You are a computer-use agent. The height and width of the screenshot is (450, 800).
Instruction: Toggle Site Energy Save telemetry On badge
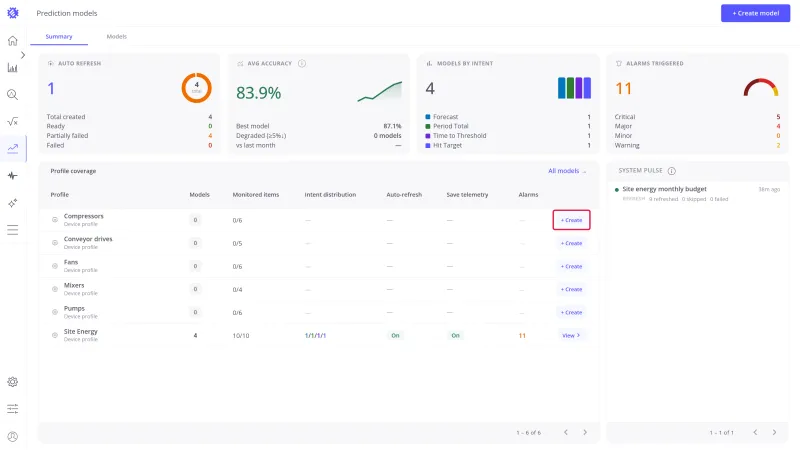[x=455, y=335]
